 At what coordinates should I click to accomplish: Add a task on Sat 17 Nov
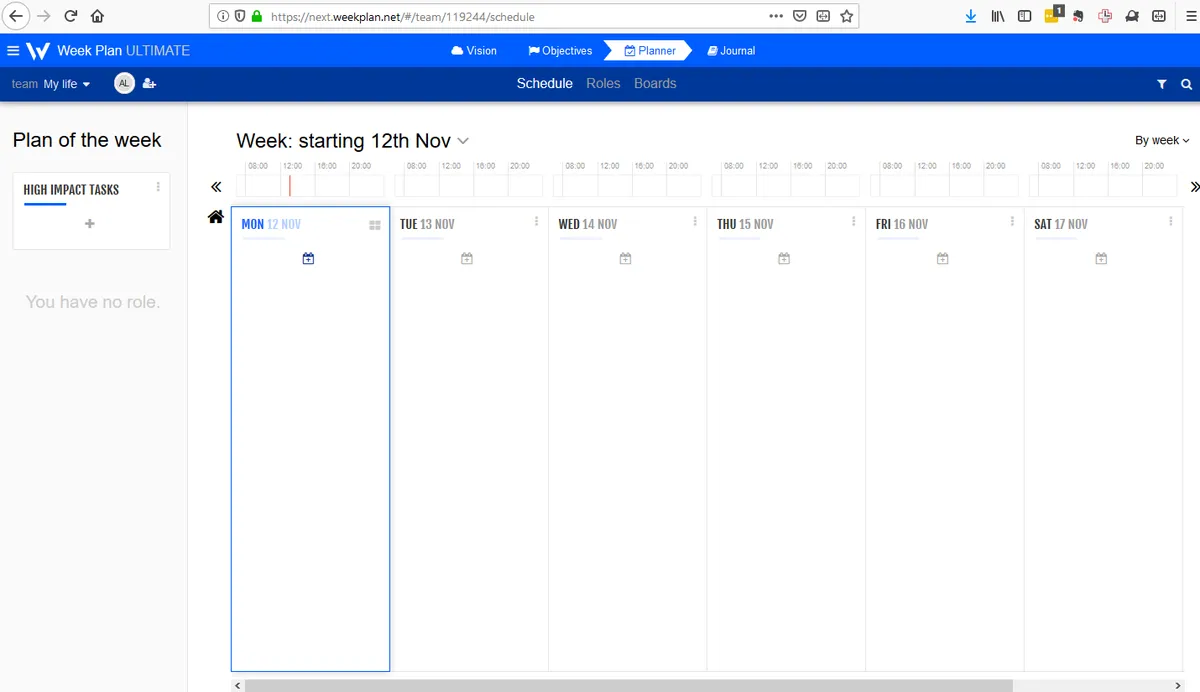coord(1101,259)
